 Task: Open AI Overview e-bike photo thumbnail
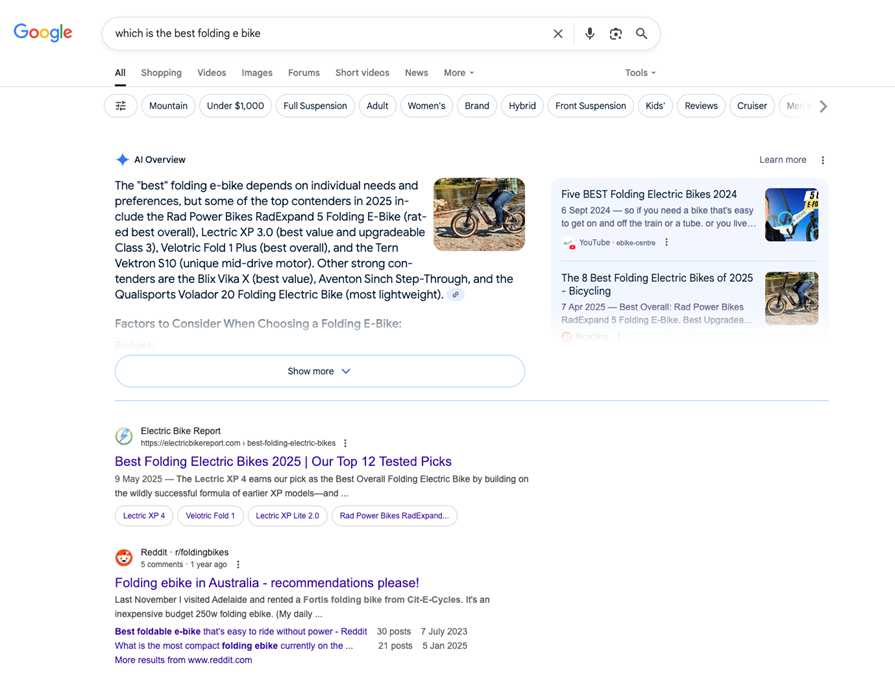click(x=479, y=214)
